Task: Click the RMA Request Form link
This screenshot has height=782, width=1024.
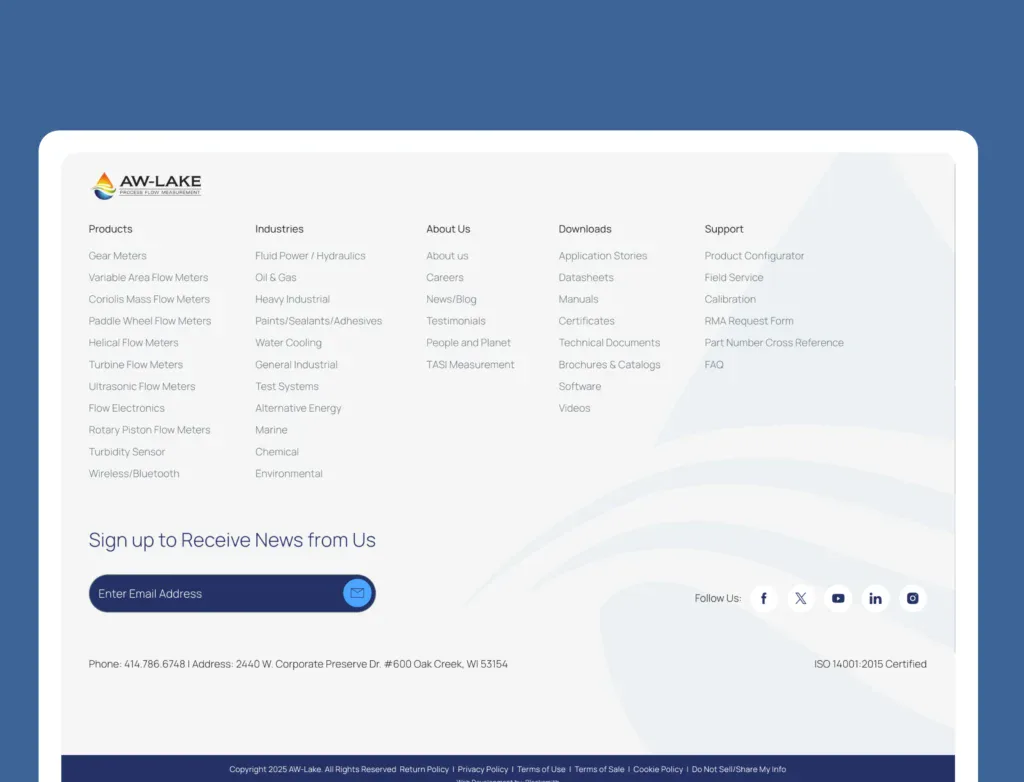Action: 749,321
